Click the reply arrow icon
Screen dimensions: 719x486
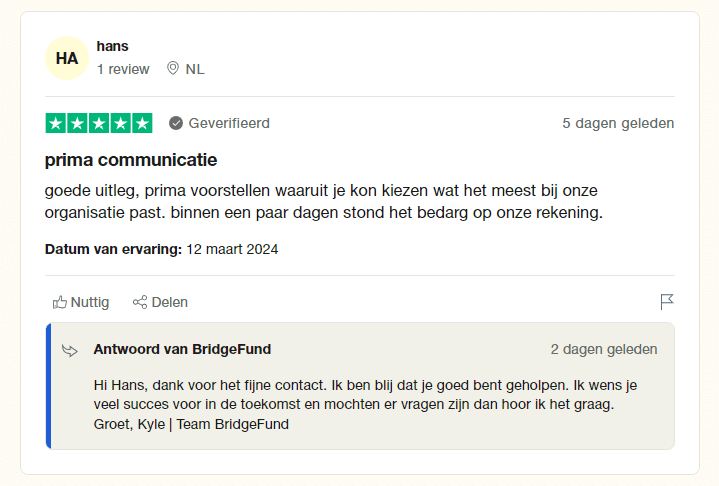(x=70, y=350)
